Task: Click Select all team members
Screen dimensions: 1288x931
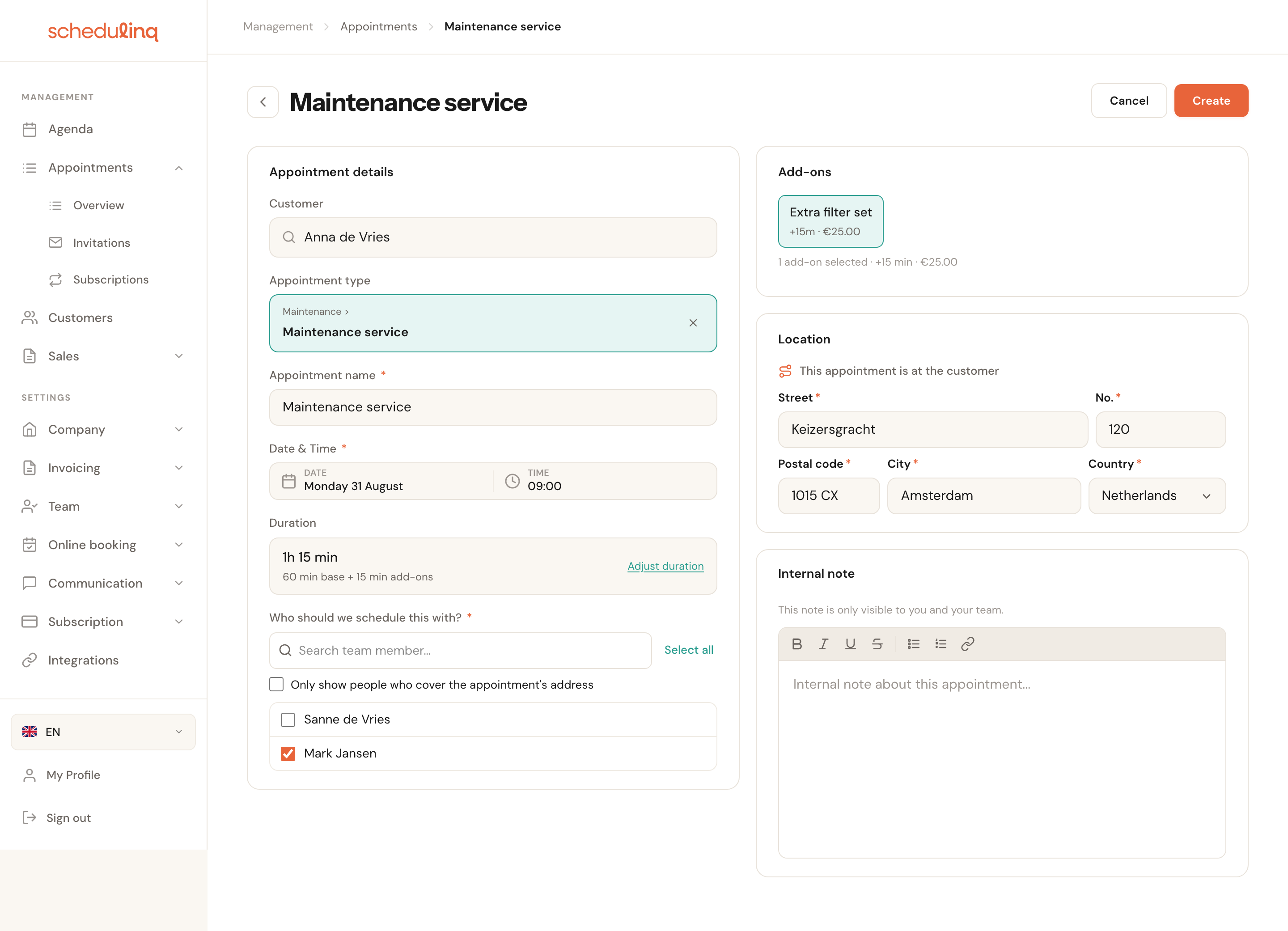Action: click(x=689, y=650)
